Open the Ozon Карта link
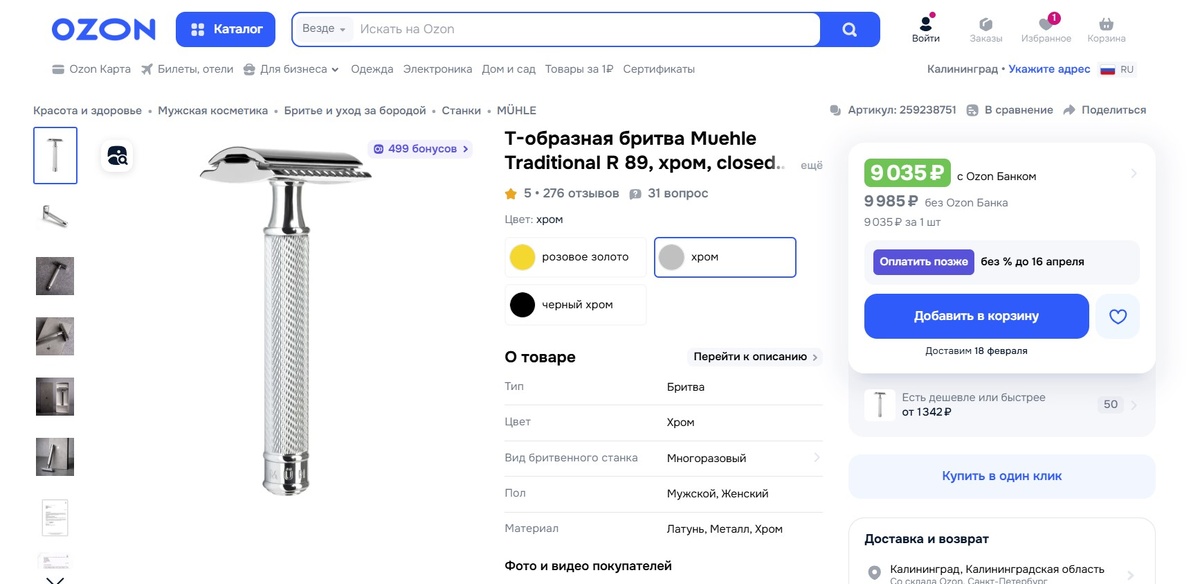The width and height of the screenshot is (1200, 584). [x=91, y=69]
